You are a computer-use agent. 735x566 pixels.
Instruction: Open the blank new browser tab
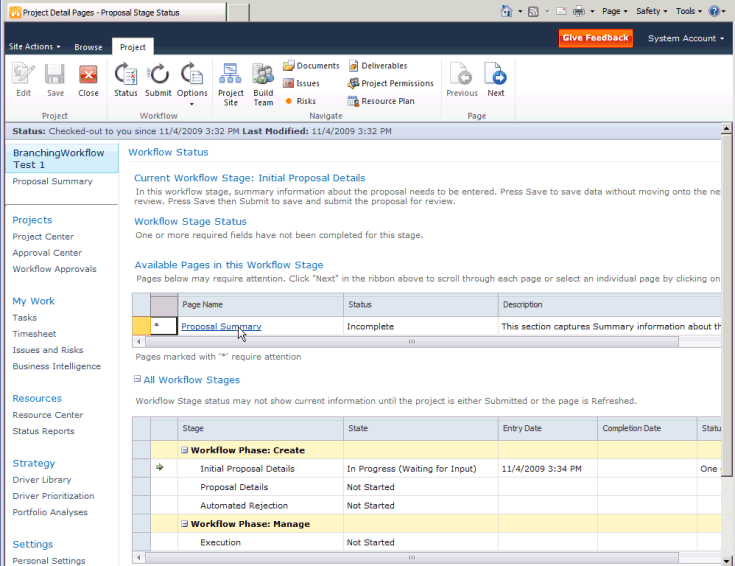(x=238, y=13)
